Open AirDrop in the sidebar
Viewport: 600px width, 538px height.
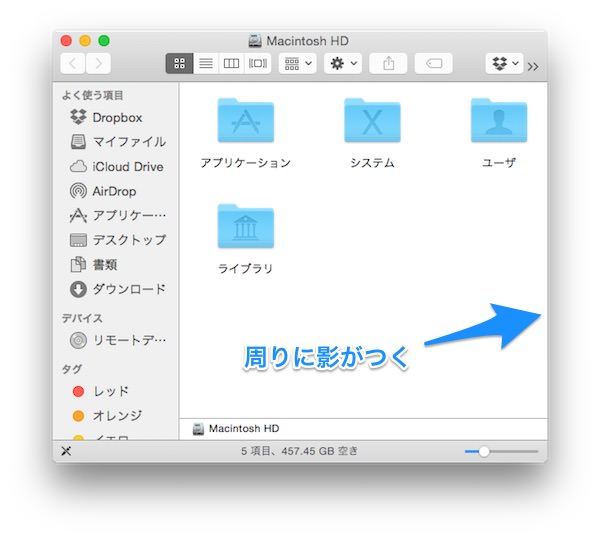pos(115,191)
